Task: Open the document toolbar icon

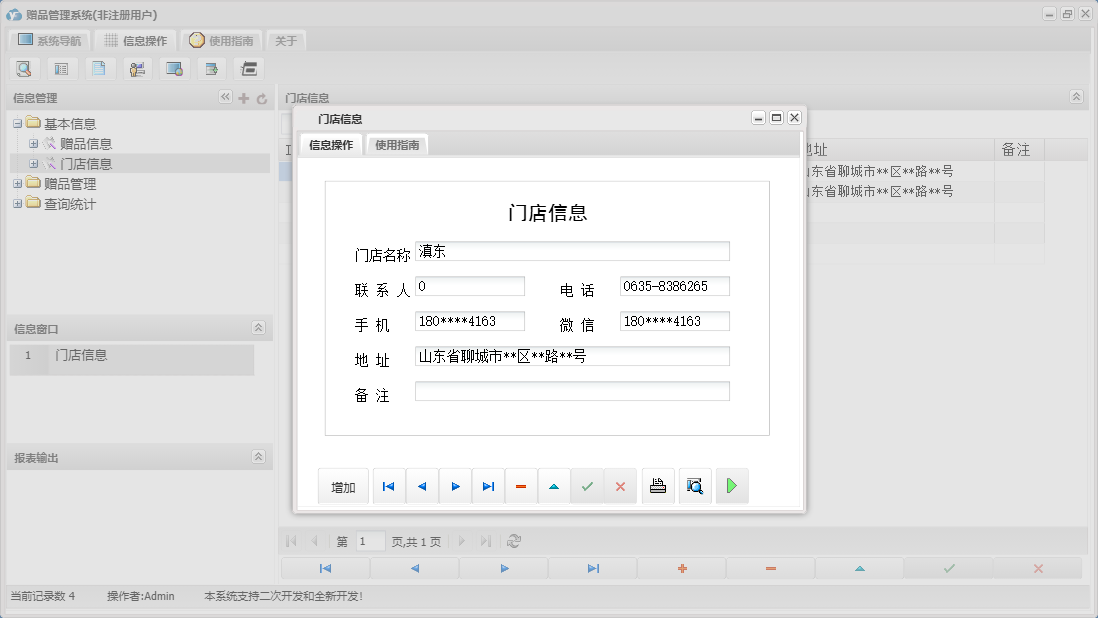Action: point(99,68)
